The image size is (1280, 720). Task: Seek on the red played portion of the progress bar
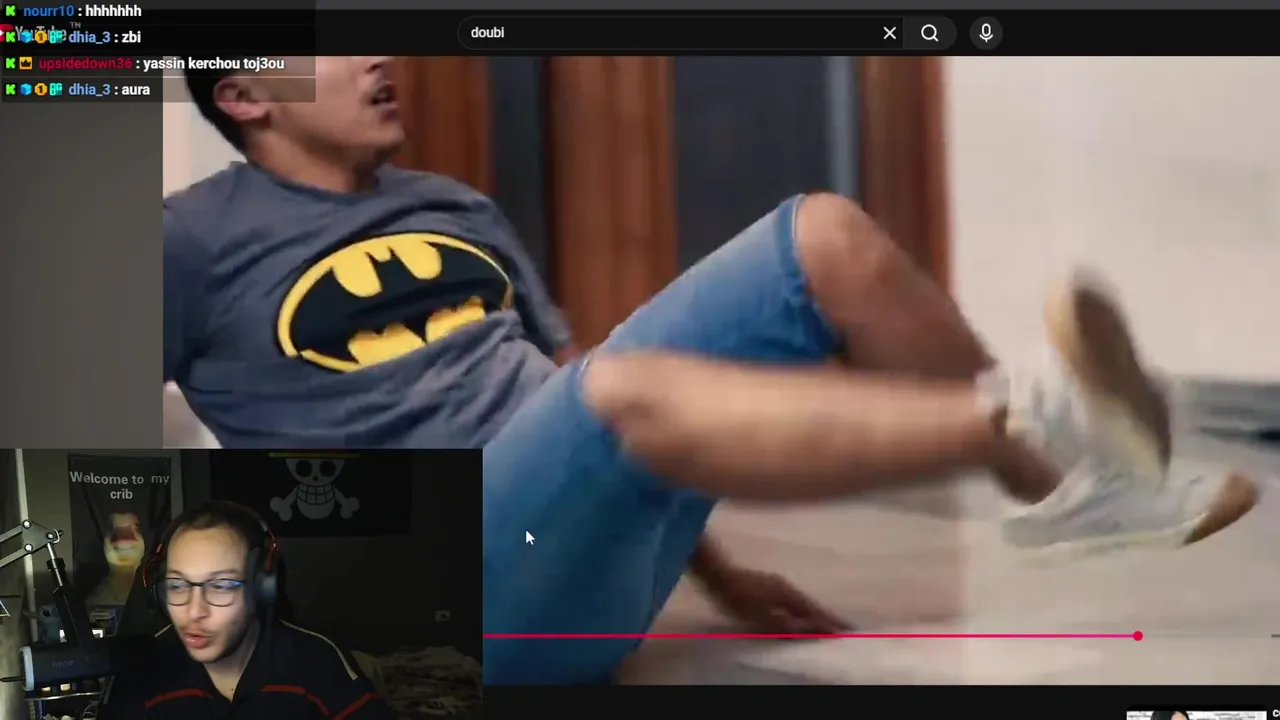(808, 636)
